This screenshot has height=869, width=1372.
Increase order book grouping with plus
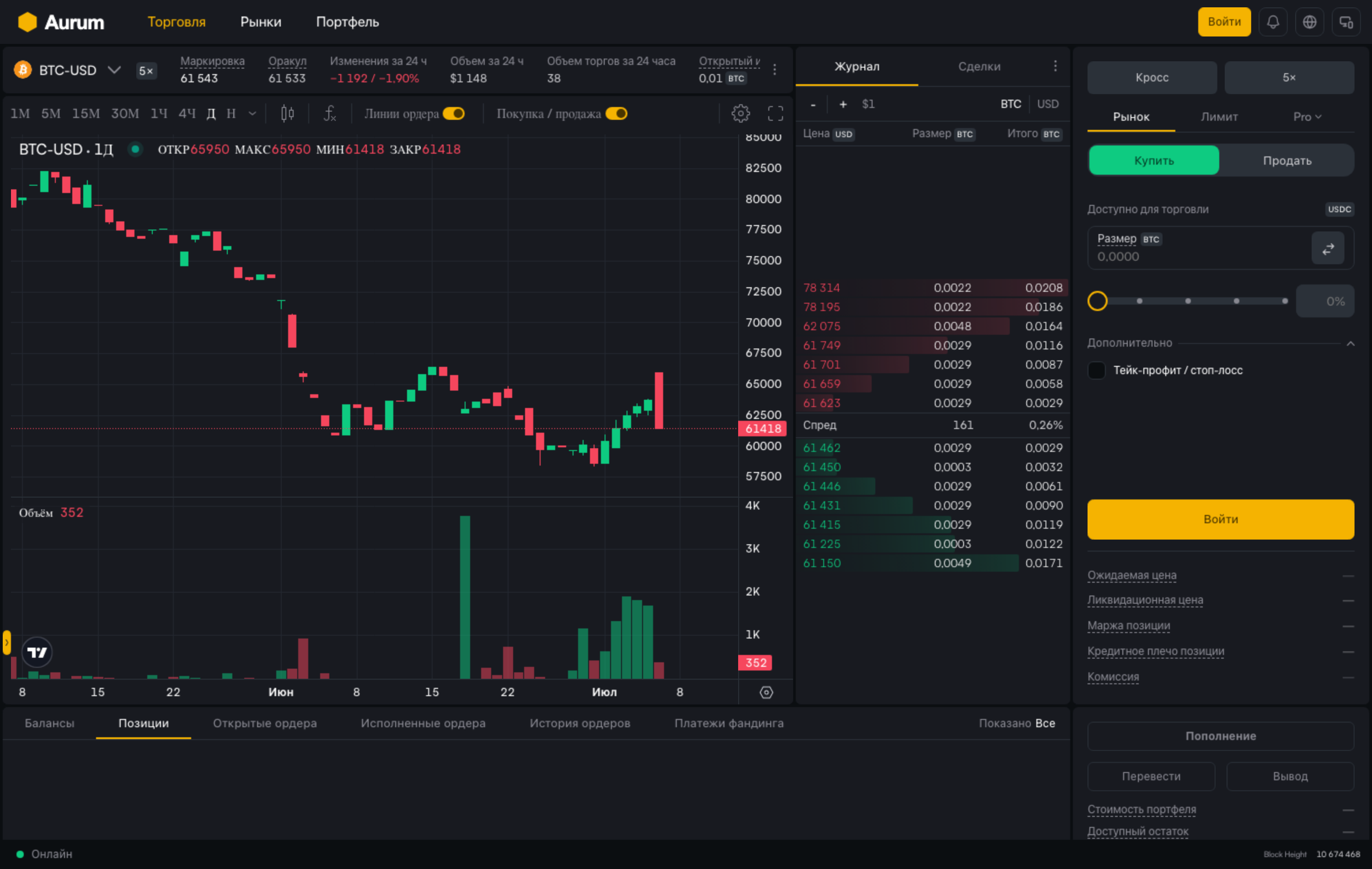843,104
